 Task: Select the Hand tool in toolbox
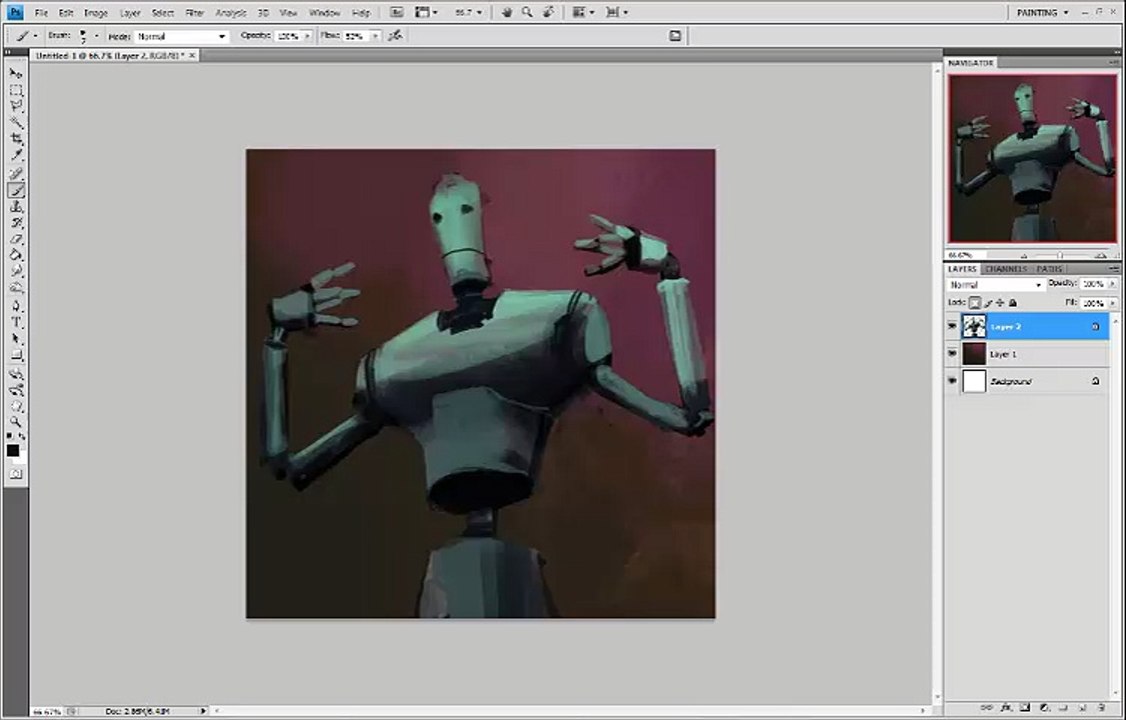[16, 406]
